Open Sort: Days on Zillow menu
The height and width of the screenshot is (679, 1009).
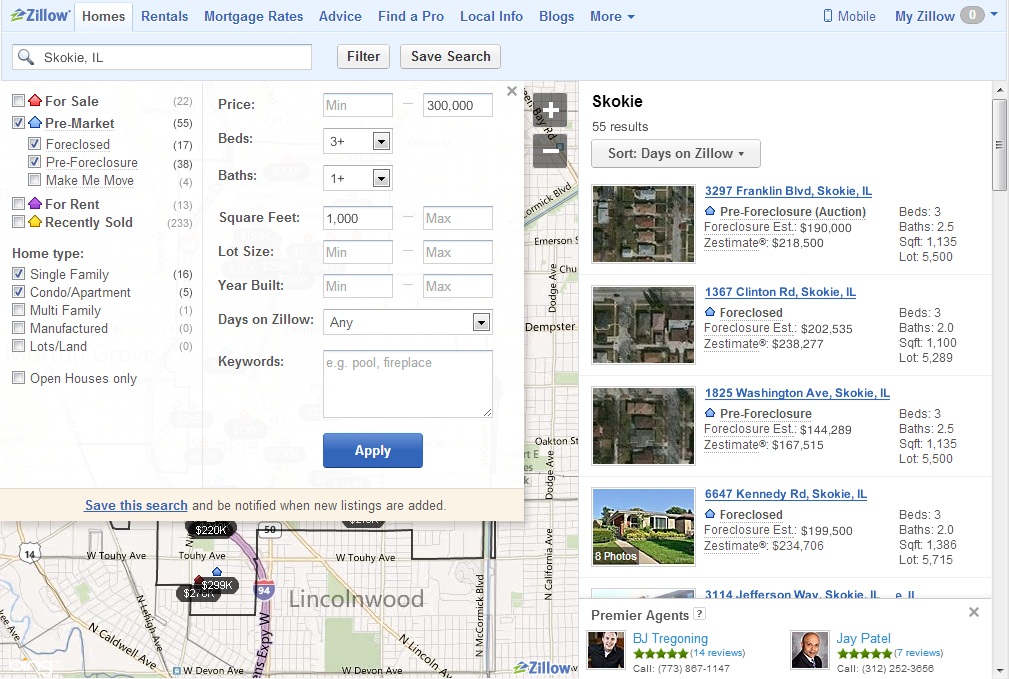click(x=676, y=153)
